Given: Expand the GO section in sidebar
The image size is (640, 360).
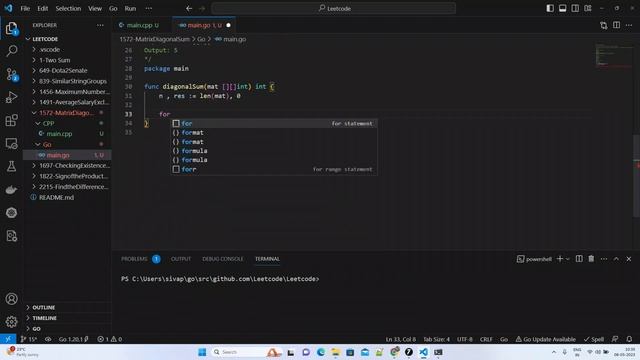Looking at the screenshot, I should click(36, 329).
